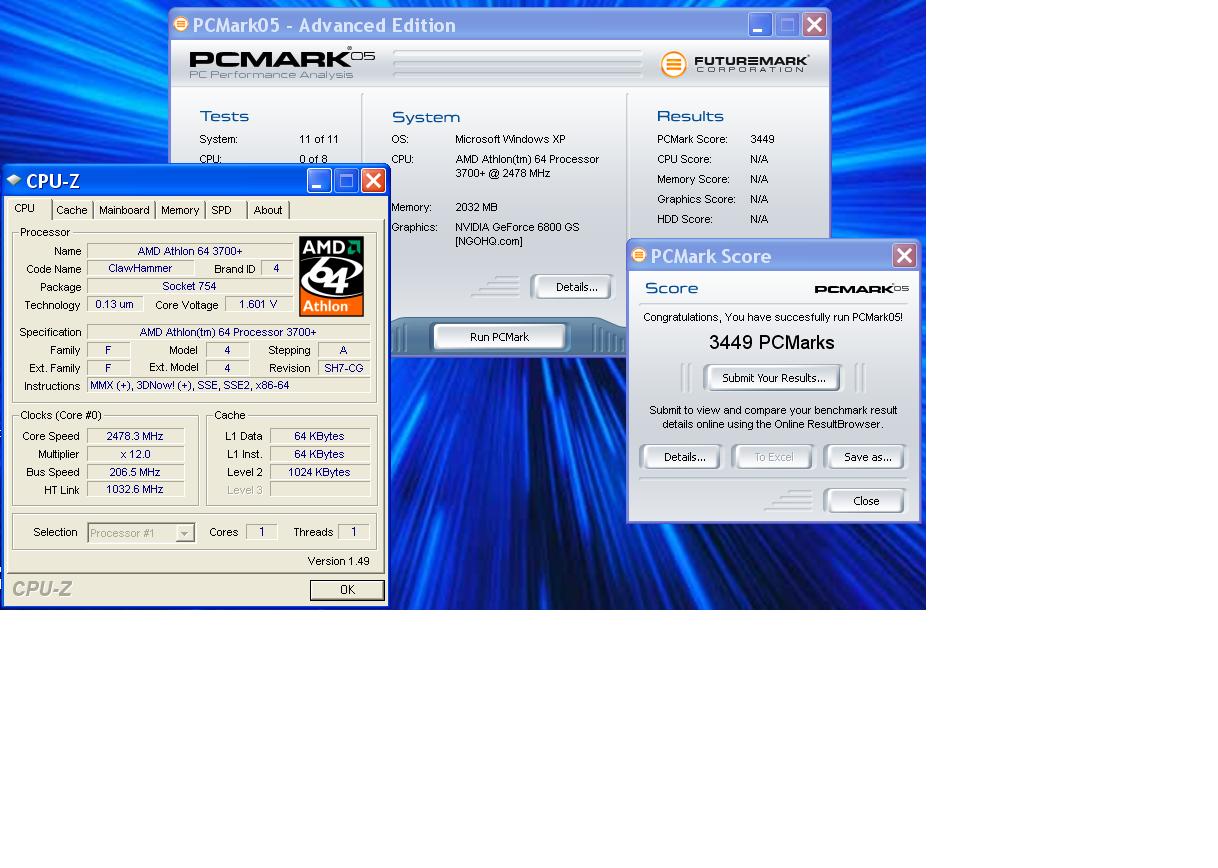The width and height of the screenshot is (1218, 868).
Task: Open the Mainboard tab in CPU-Z
Action: pyautogui.click(x=124, y=210)
